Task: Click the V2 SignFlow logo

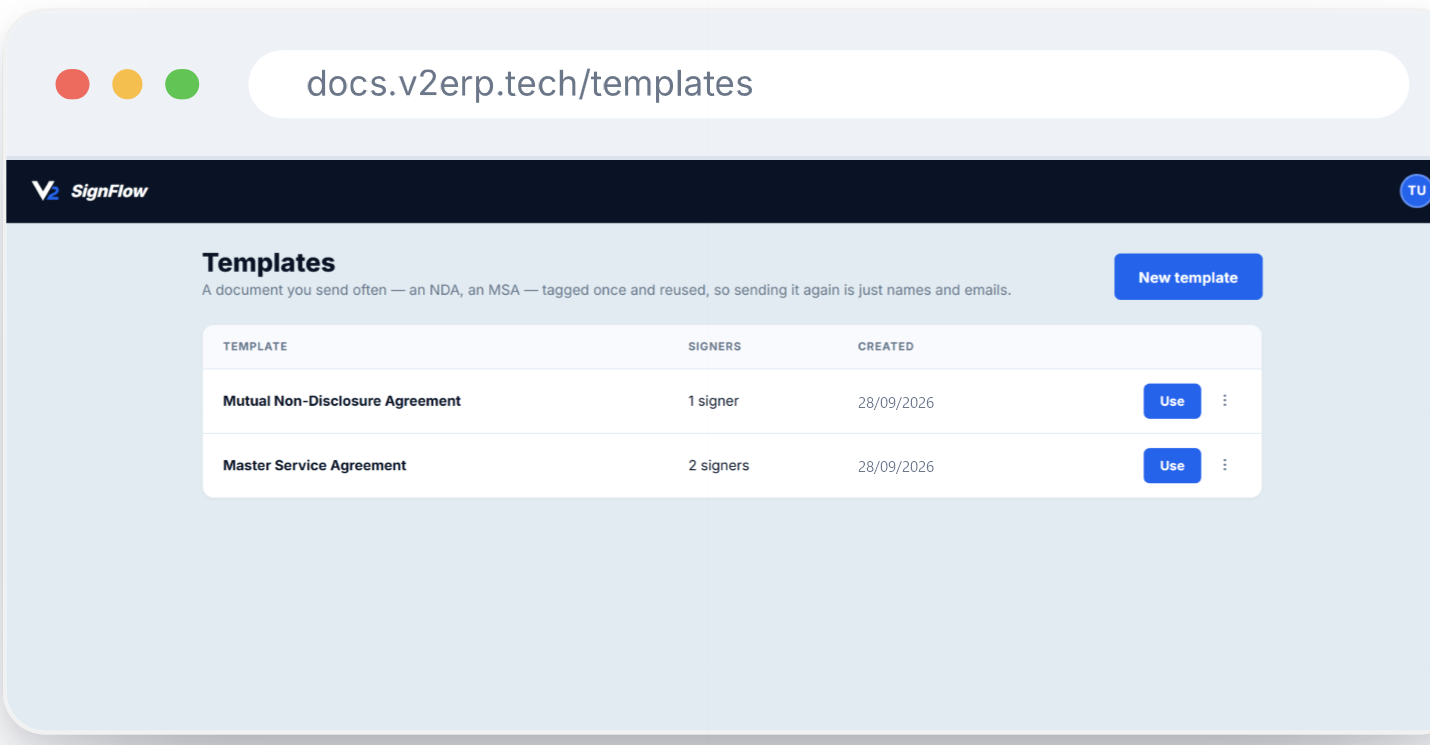Action: tap(90, 191)
